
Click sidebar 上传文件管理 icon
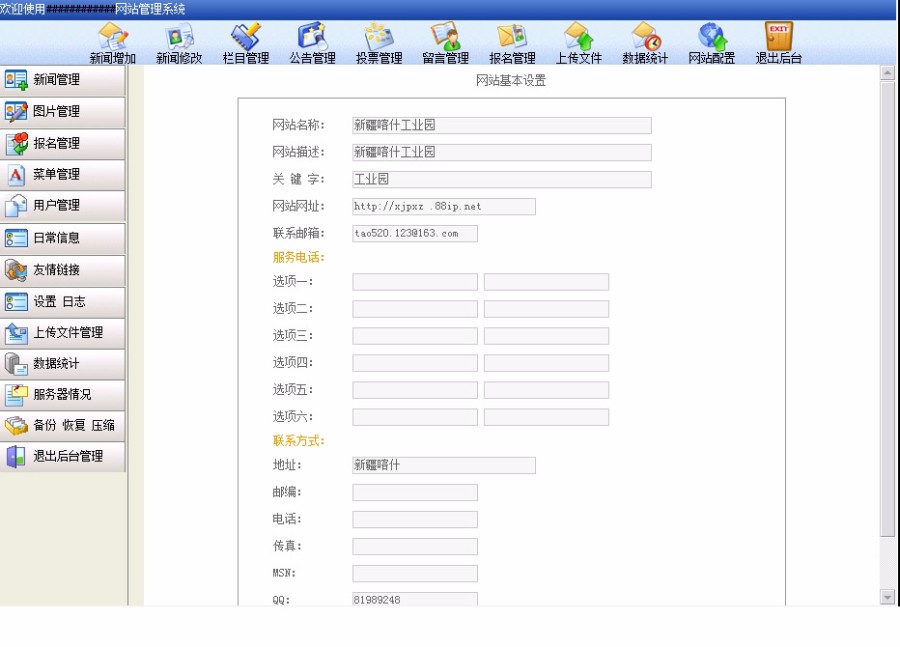[15, 333]
